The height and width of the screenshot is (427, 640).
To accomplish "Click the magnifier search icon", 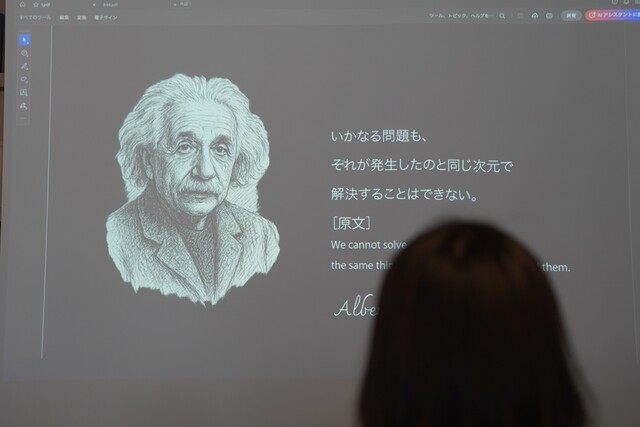I will (502, 16).
